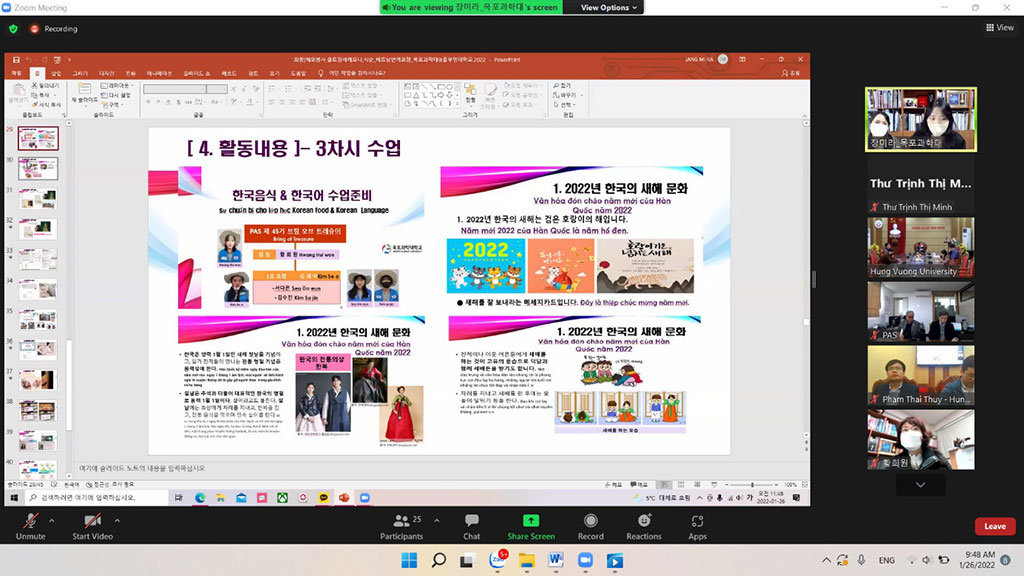Image resolution: width=1024 pixels, height=576 pixels.
Task: Open the Zoom Apps panel
Action: click(x=697, y=526)
